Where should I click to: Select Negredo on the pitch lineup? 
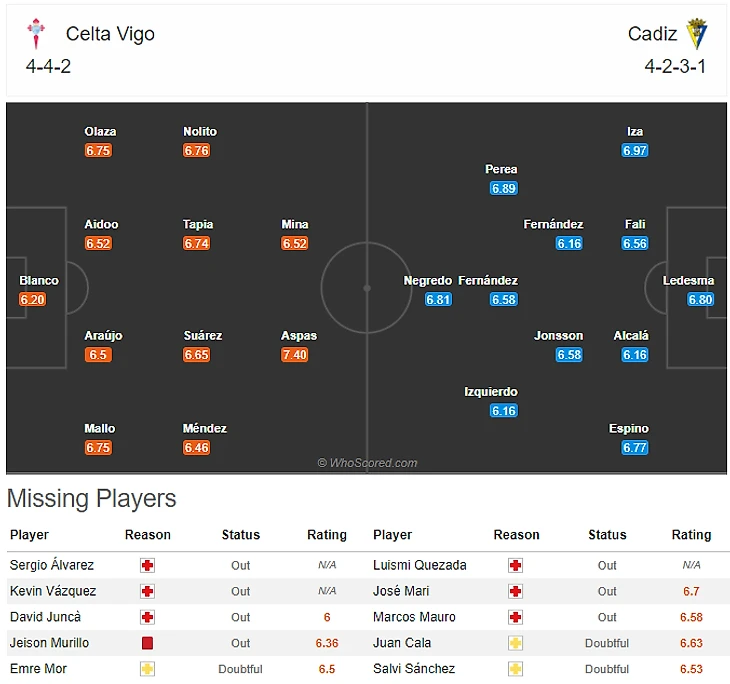[x=428, y=281]
